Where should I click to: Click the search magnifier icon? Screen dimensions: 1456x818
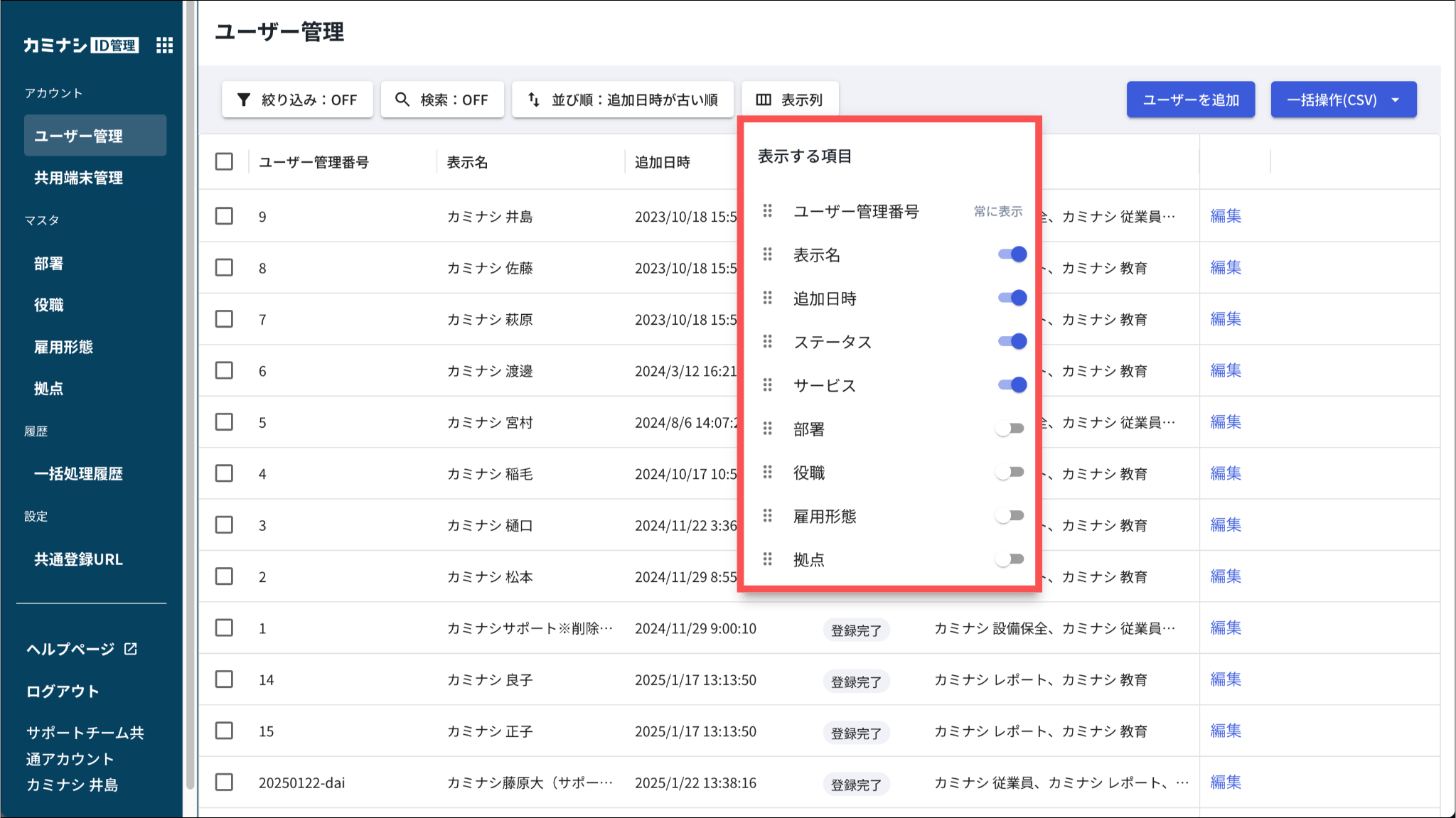[x=402, y=99]
